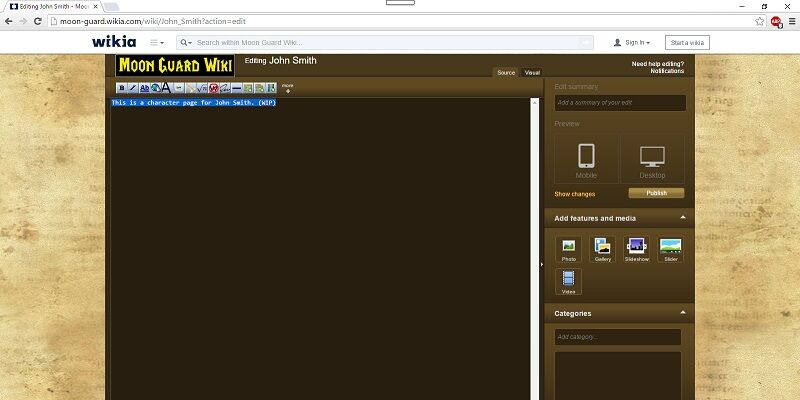Screen dimensions: 800x400
Task: Click the Add category input field
Action: (618, 337)
